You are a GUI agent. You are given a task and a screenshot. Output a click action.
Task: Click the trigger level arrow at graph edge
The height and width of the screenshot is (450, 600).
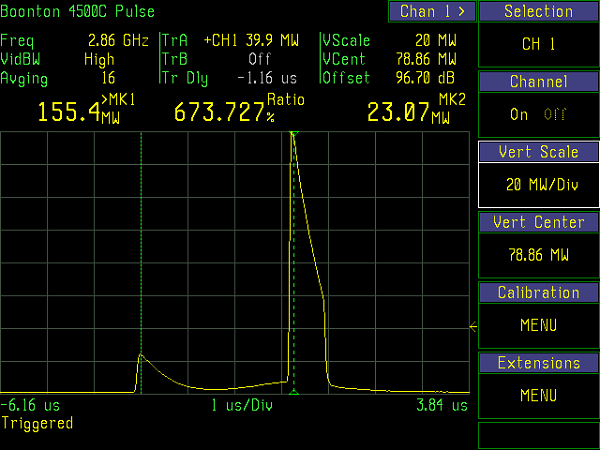(473, 324)
